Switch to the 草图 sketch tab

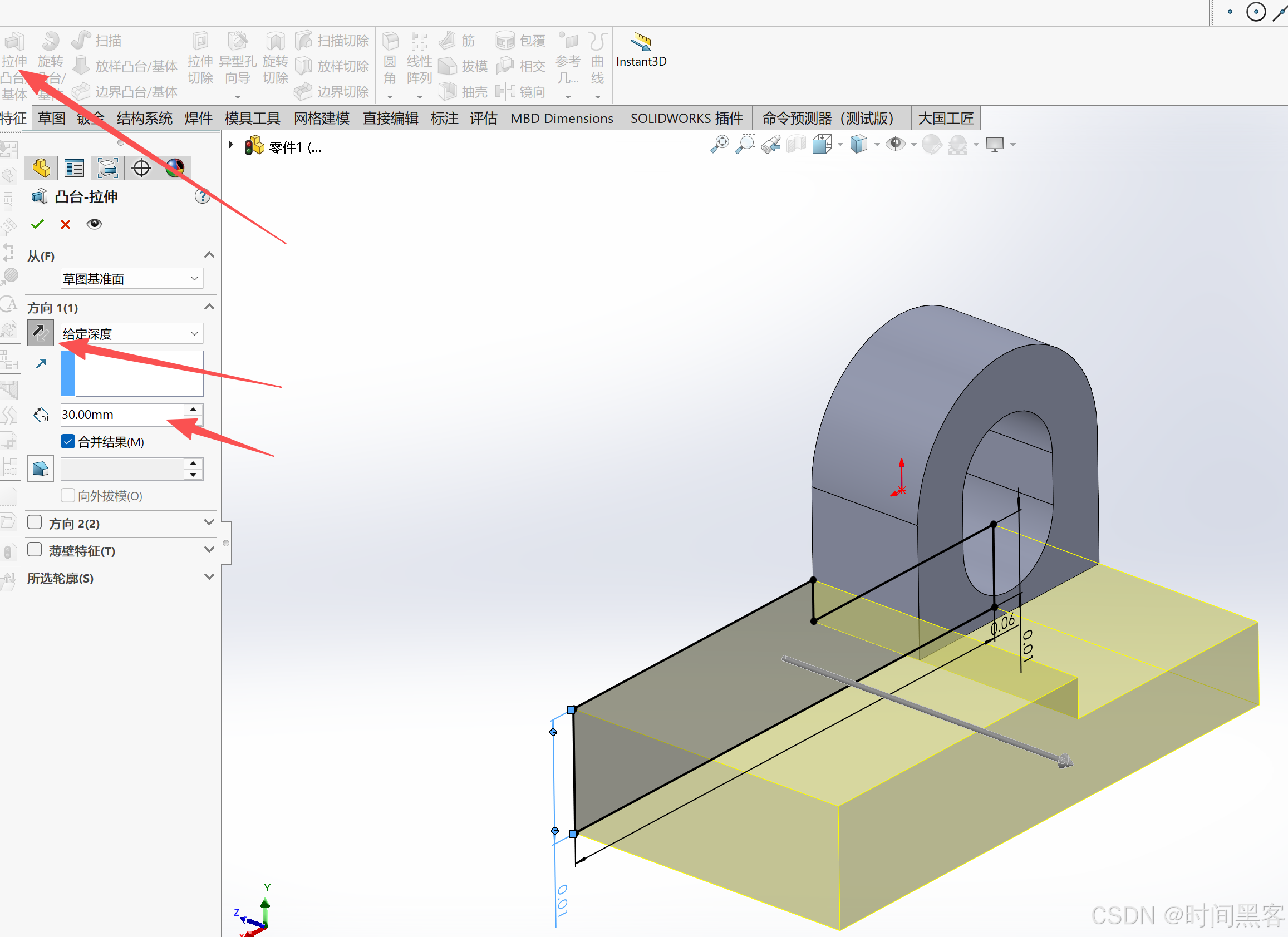coord(51,118)
